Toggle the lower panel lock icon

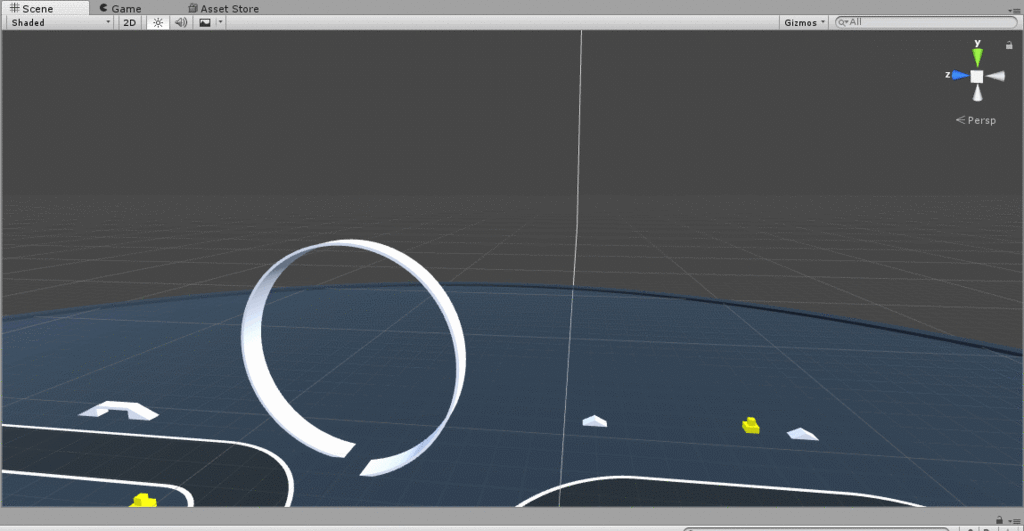(x=999, y=520)
